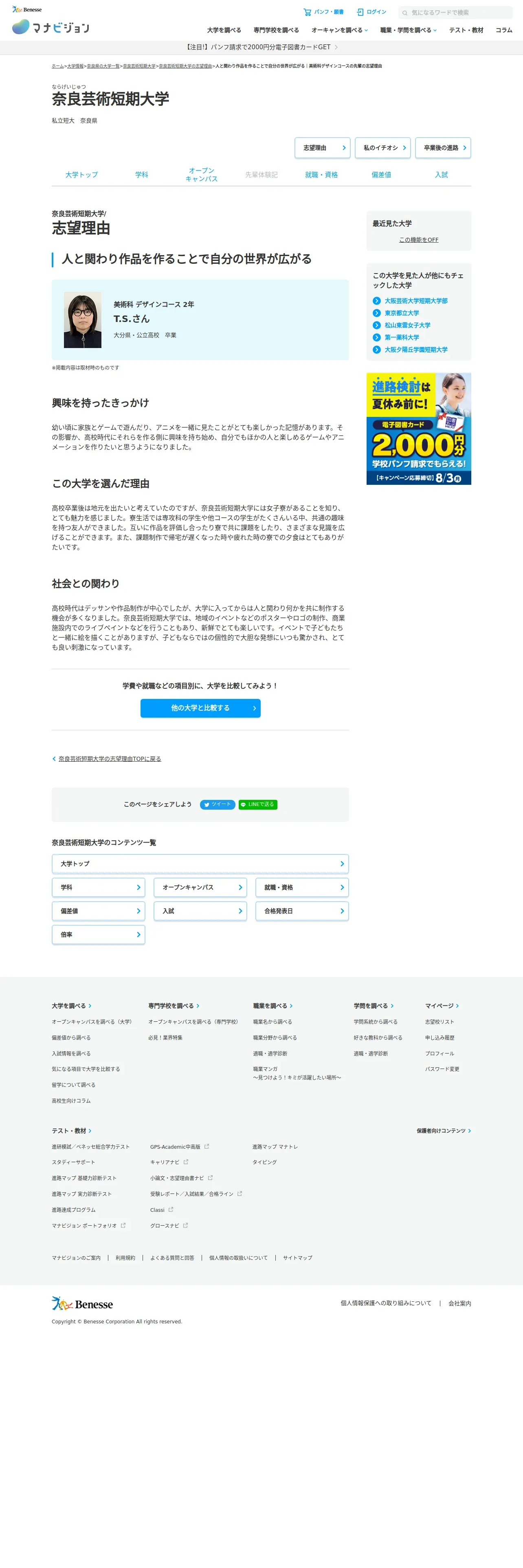Image resolution: width=523 pixels, height=1568 pixels.
Task: Click external link icon next to 小論文・志望理由書ナビ
Action: (211, 1178)
